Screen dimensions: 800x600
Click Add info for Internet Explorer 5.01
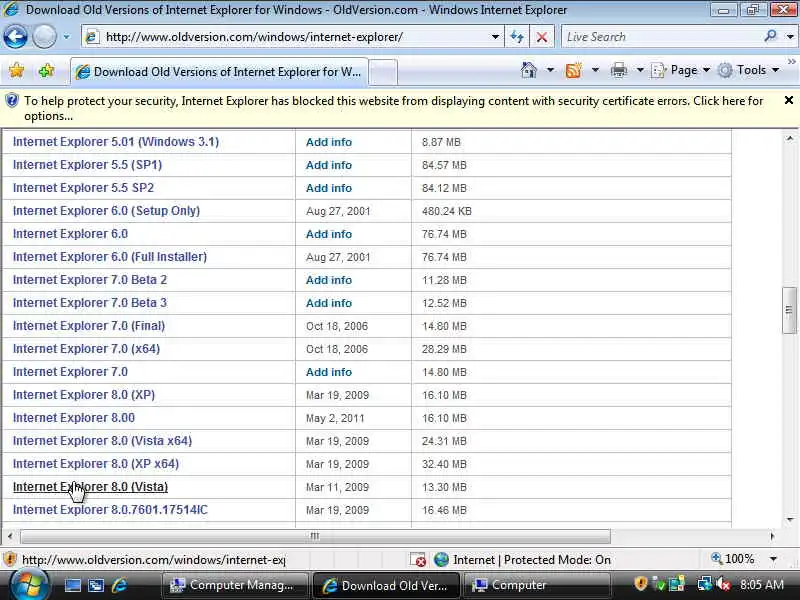329,142
